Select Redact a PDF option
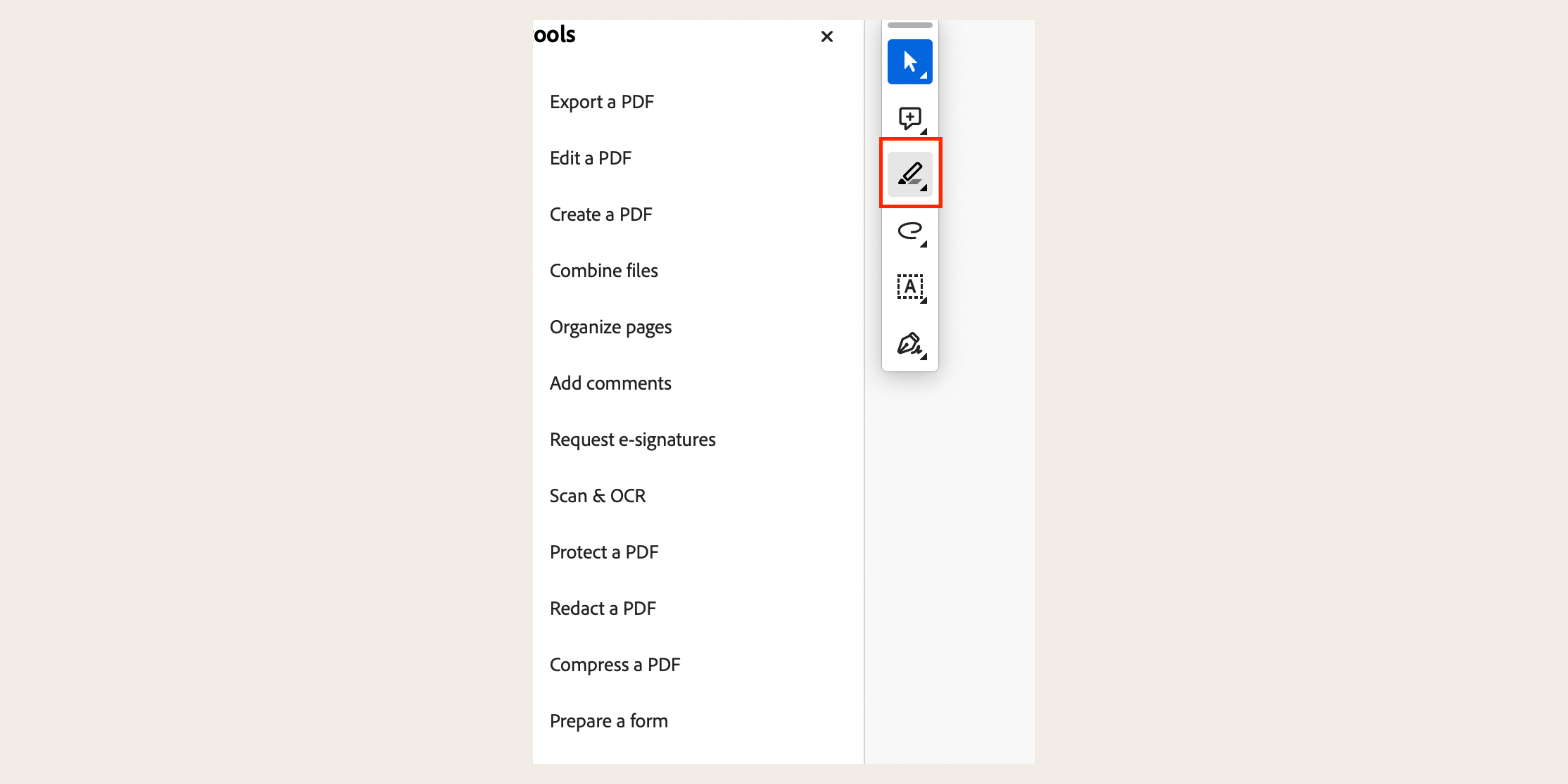Image resolution: width=1568 pixels, height=784 pixels. [x=603, y=608]
